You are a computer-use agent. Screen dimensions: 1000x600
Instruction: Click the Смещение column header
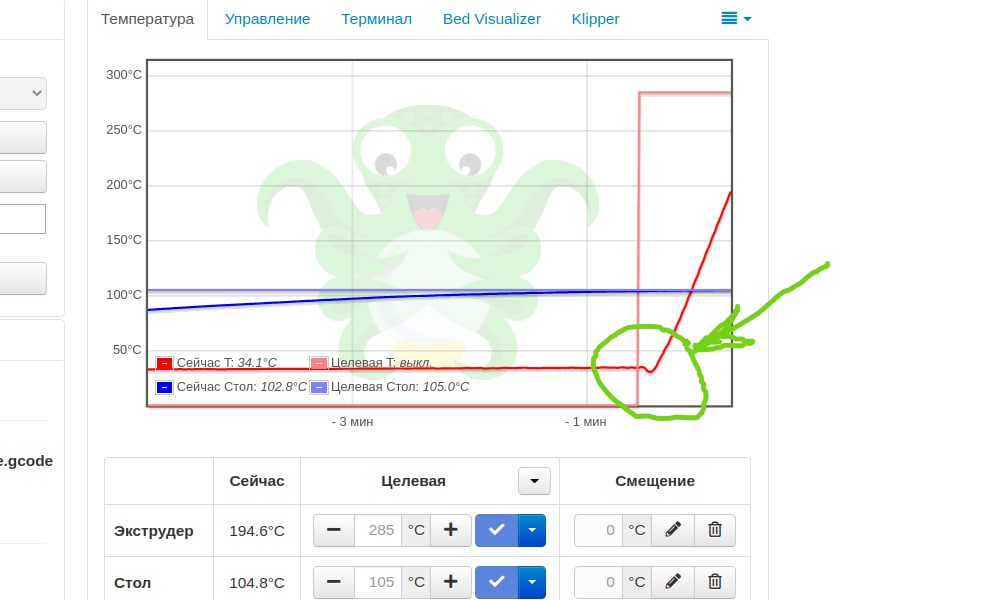point(655,481)
